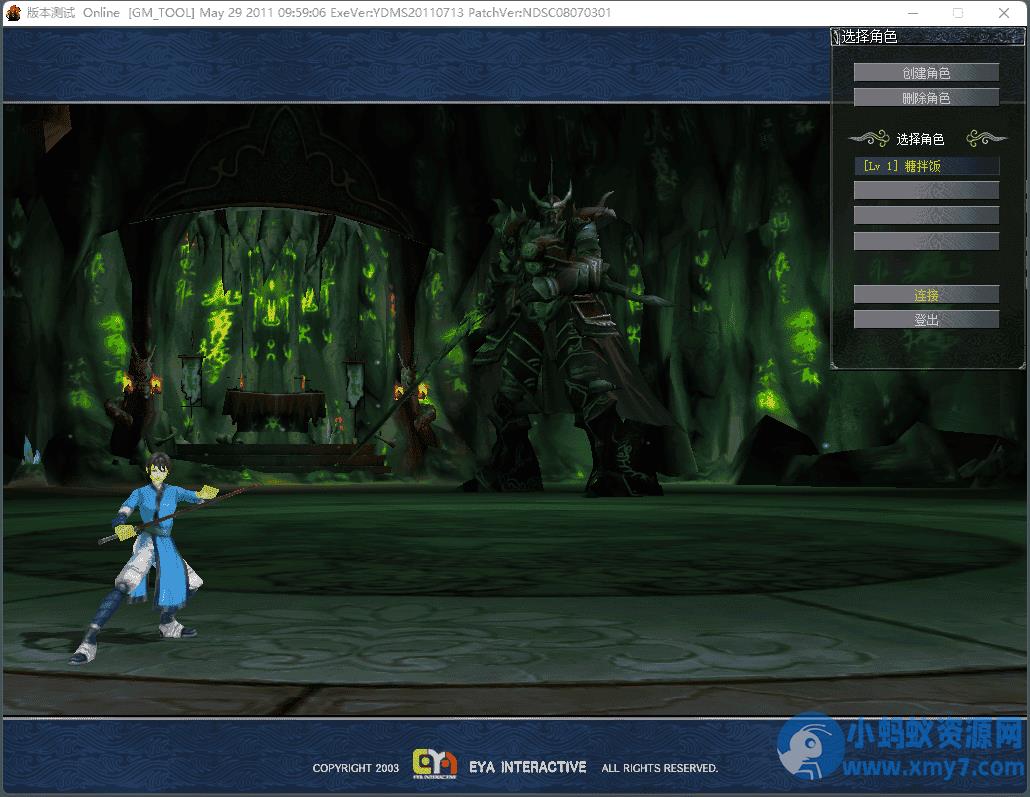
Task: Click the 选择角色 panel title bar text
Action: tap(869, 37)
